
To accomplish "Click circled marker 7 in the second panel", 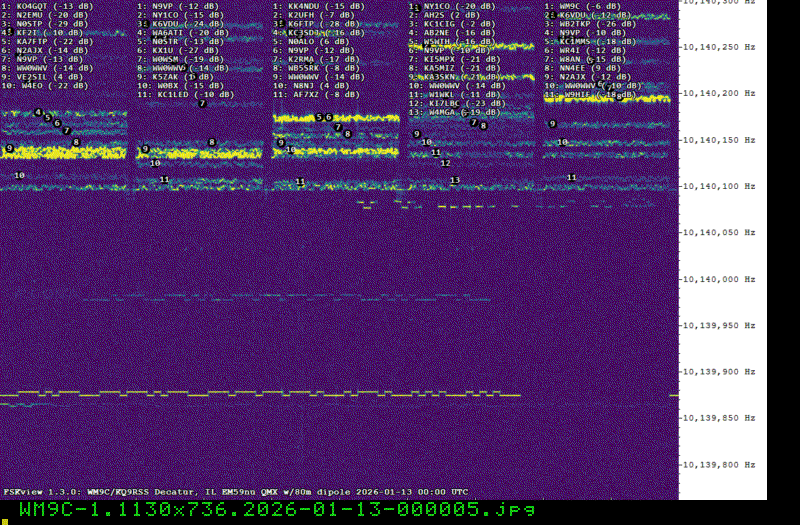I will 202,103.
